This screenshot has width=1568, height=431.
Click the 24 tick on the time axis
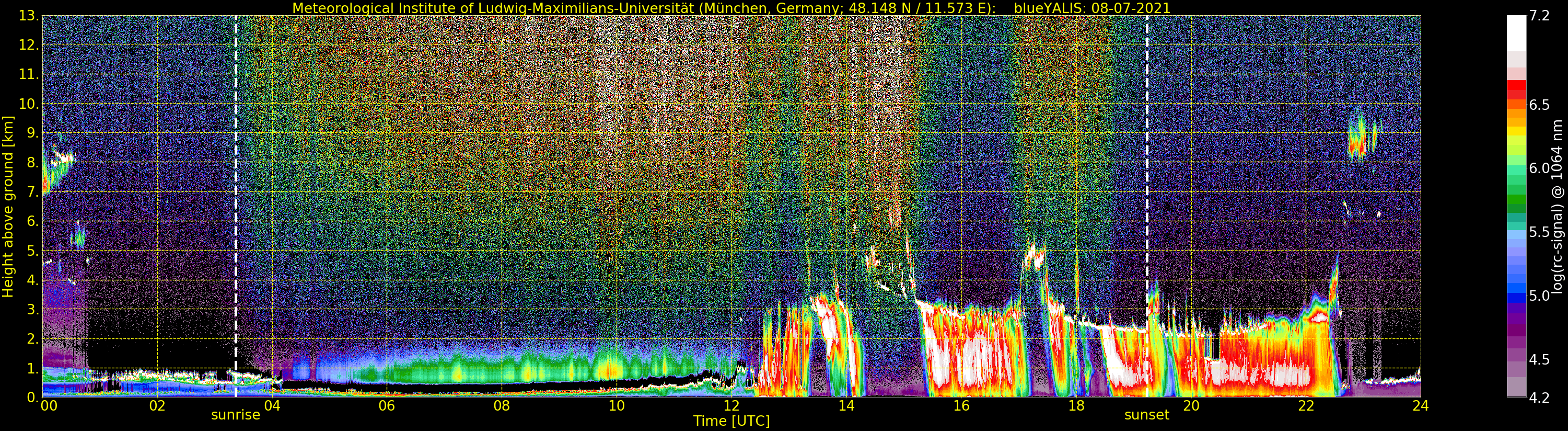(x=1420, y=406)
